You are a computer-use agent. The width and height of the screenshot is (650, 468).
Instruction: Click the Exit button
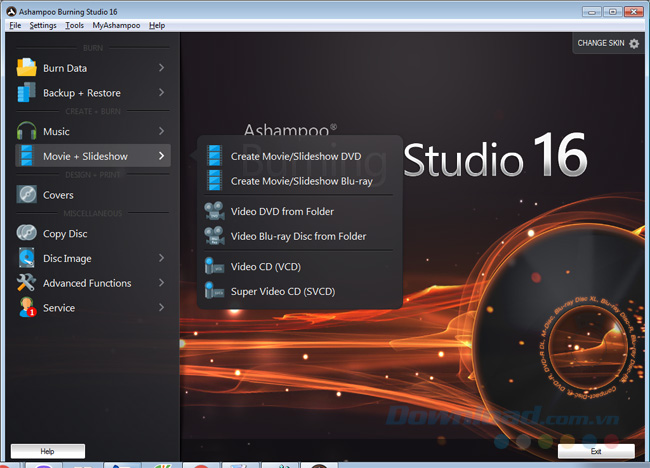coord(596,451)
